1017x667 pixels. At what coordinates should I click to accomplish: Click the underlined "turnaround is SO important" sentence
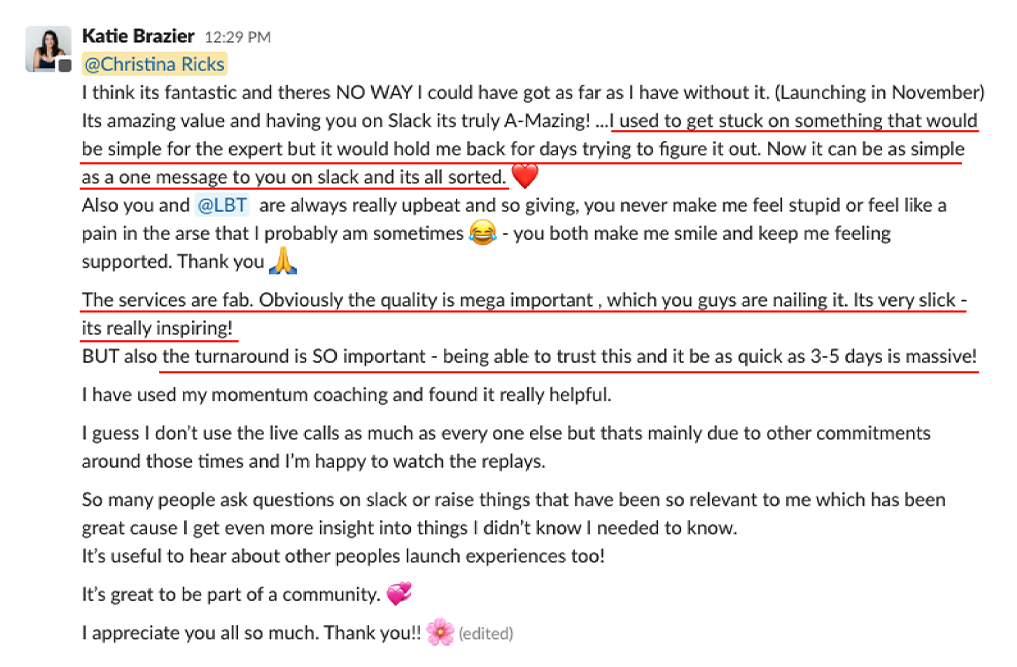[x=569, y=357]
